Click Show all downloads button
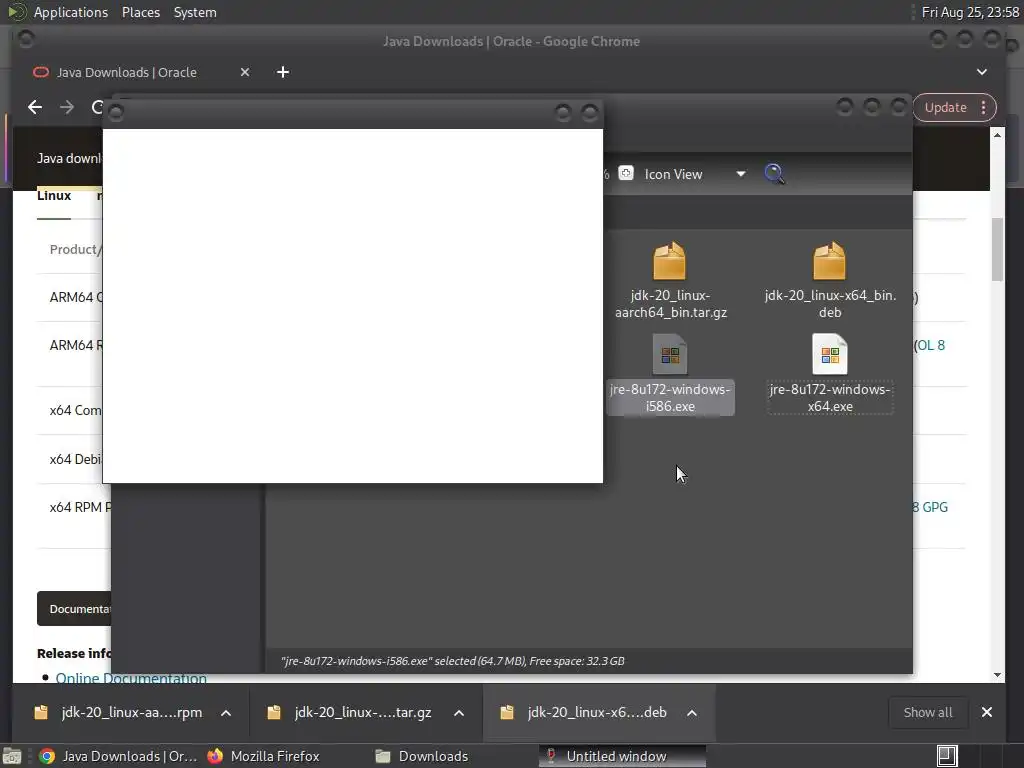The image size is (1024, 768). tap(928, 712)
